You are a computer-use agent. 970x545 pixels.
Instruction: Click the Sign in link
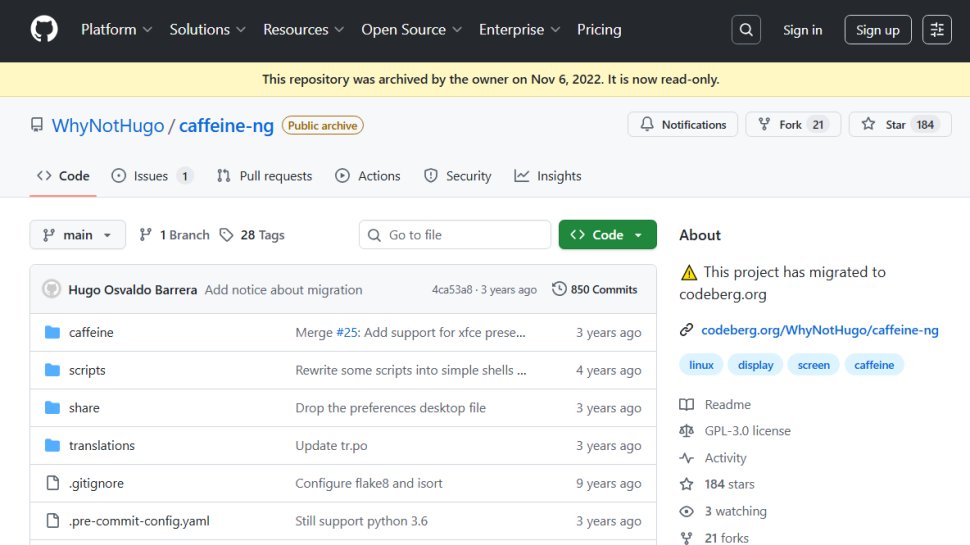click(x=802, y=30)
